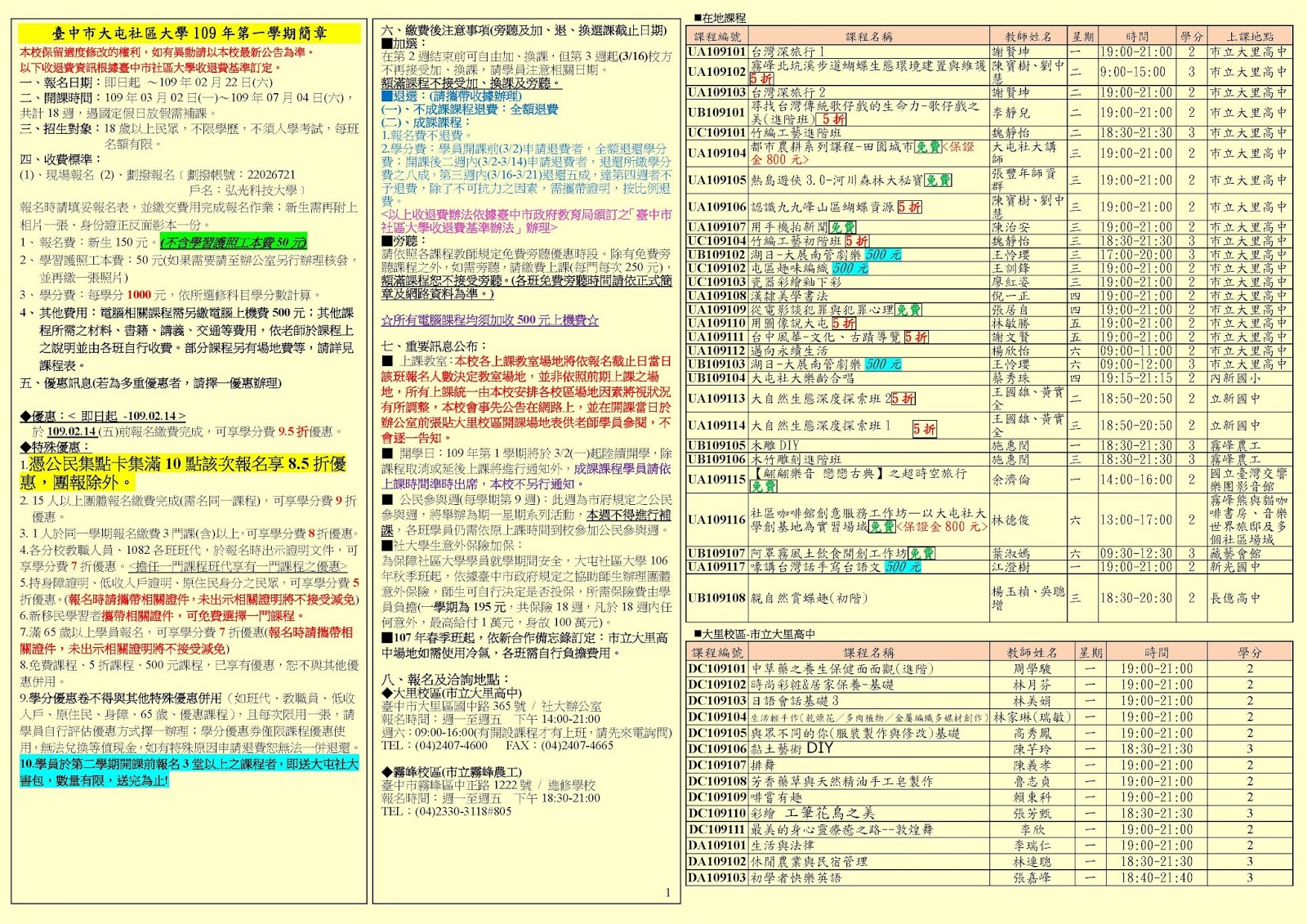
Task: Click heading '◆霧峰校區(市立霧峰農工)'
Action: pyautogui.click(x=451, y=772)
